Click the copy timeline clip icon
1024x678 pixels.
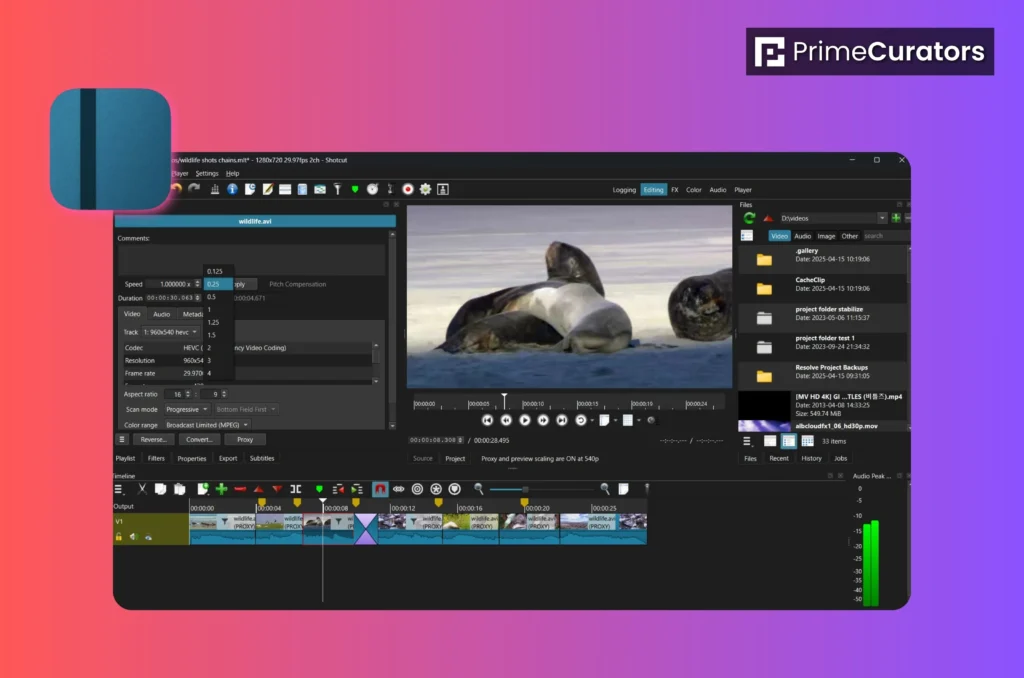[x=160, y=488]
